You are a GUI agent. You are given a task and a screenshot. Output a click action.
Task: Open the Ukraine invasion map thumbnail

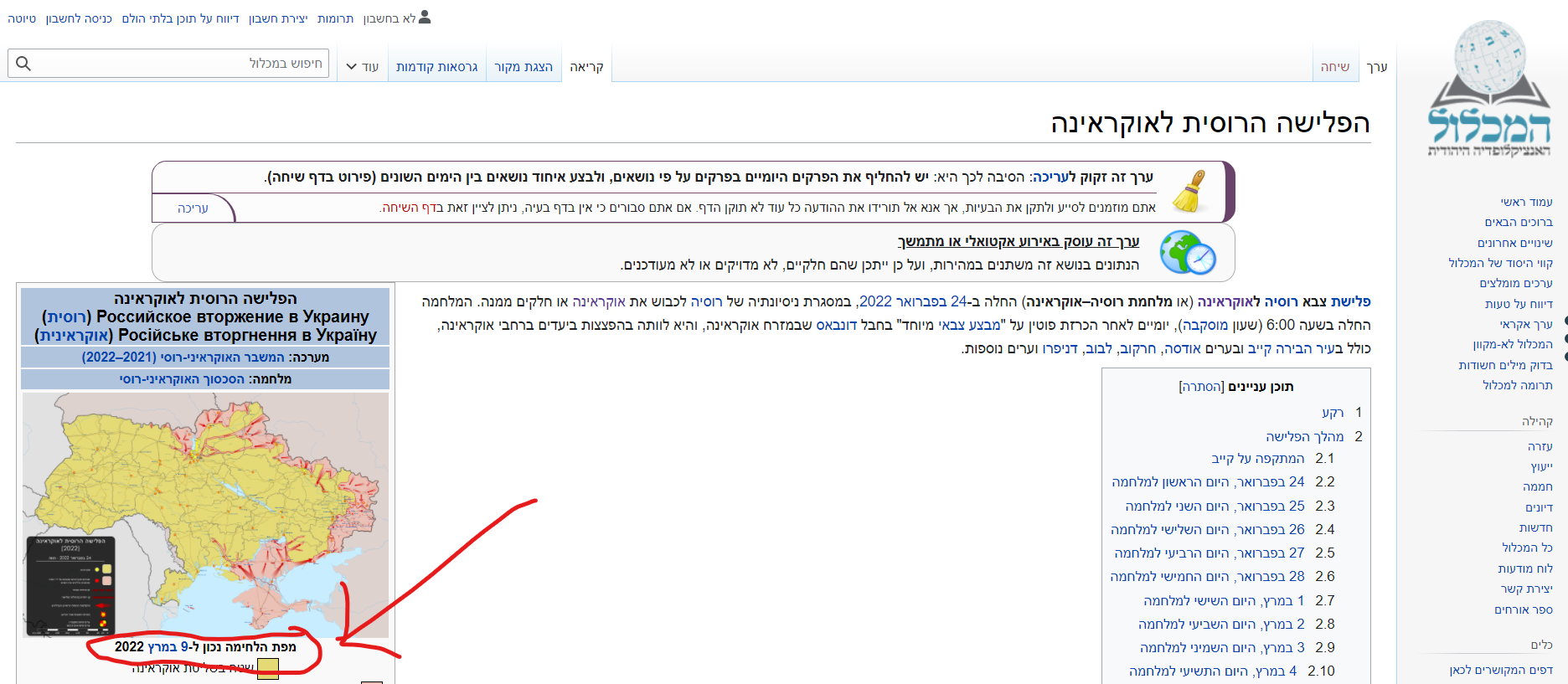(206, 515)
